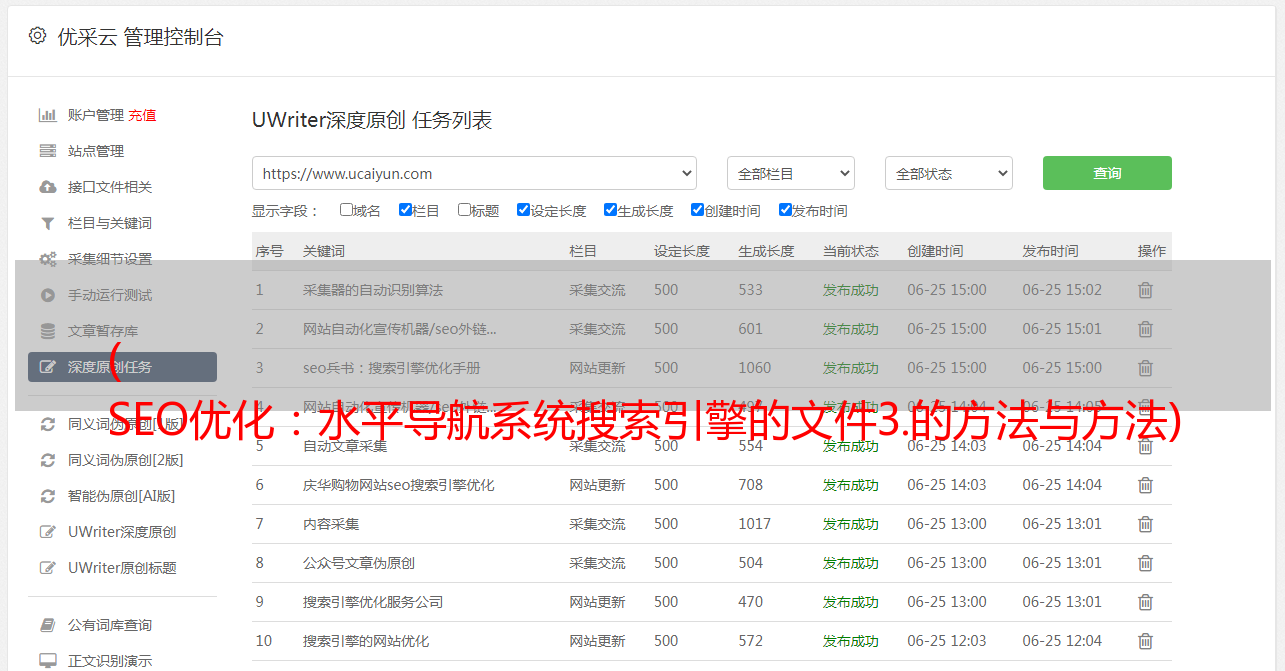Delete the 公众号文章伪原创 task row
Screen dimensions: 1285x671
pos(1145,563)
